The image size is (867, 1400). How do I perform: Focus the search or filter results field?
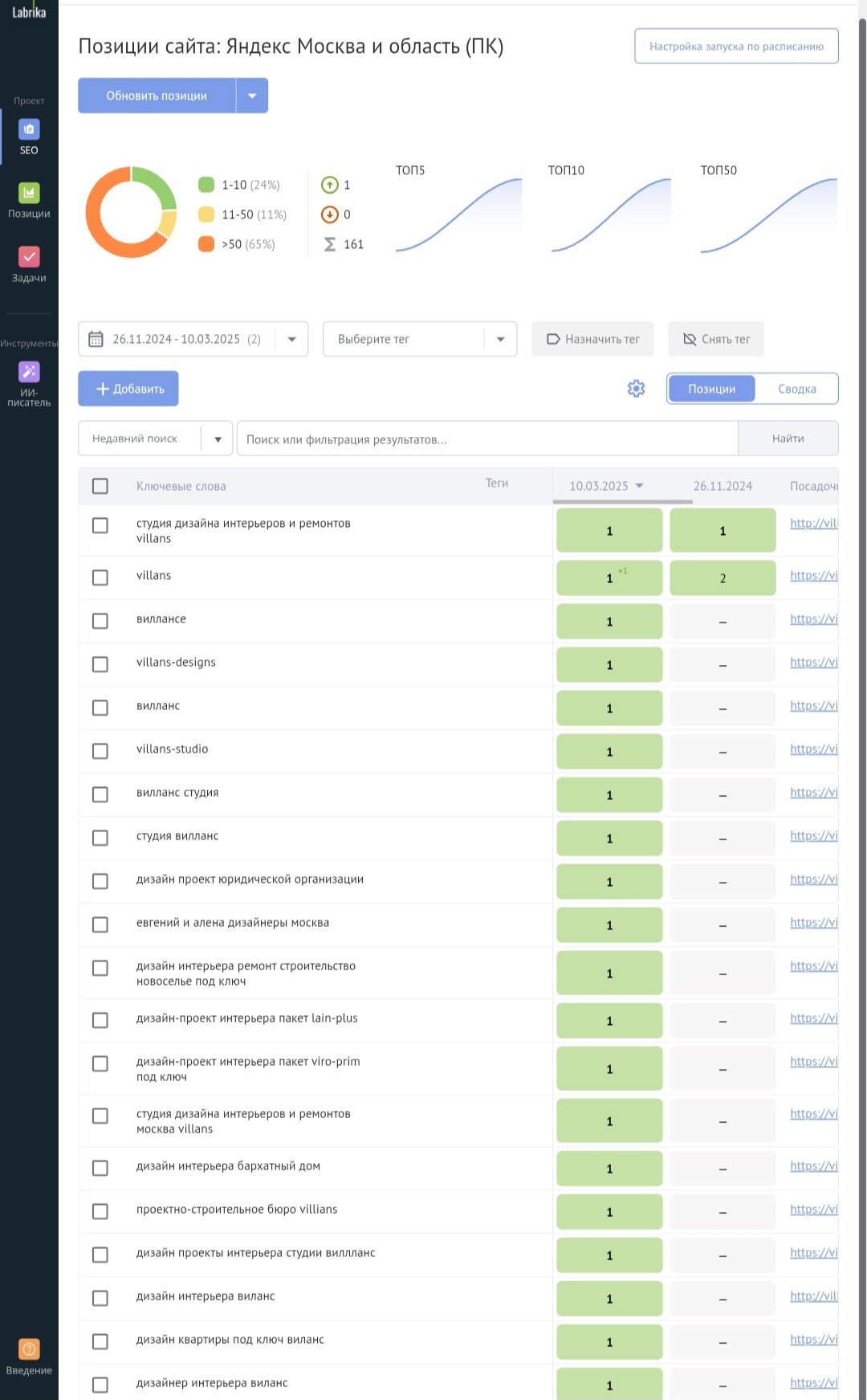[486, 439]
